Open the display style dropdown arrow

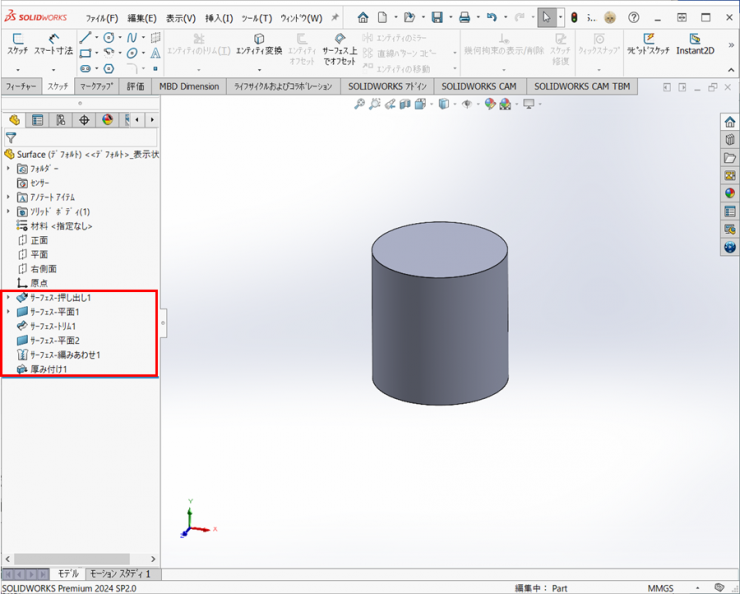coord(454,104)
